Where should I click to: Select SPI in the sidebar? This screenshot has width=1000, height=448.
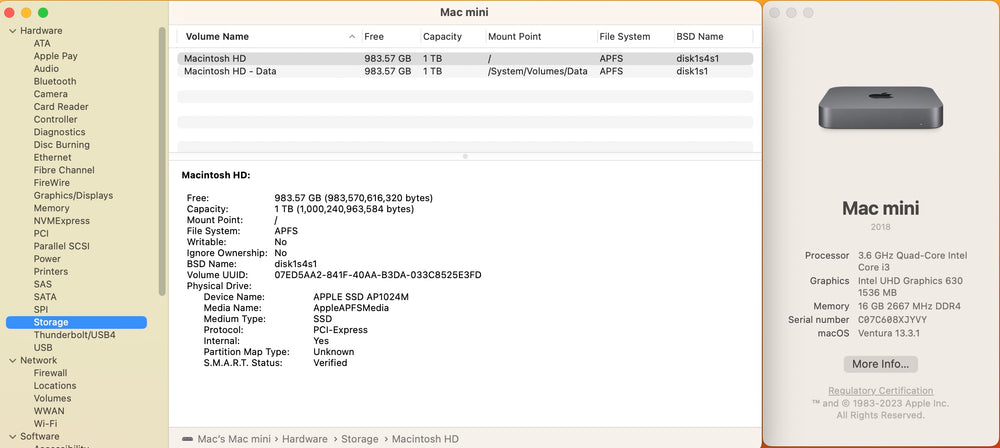[41, 310]
